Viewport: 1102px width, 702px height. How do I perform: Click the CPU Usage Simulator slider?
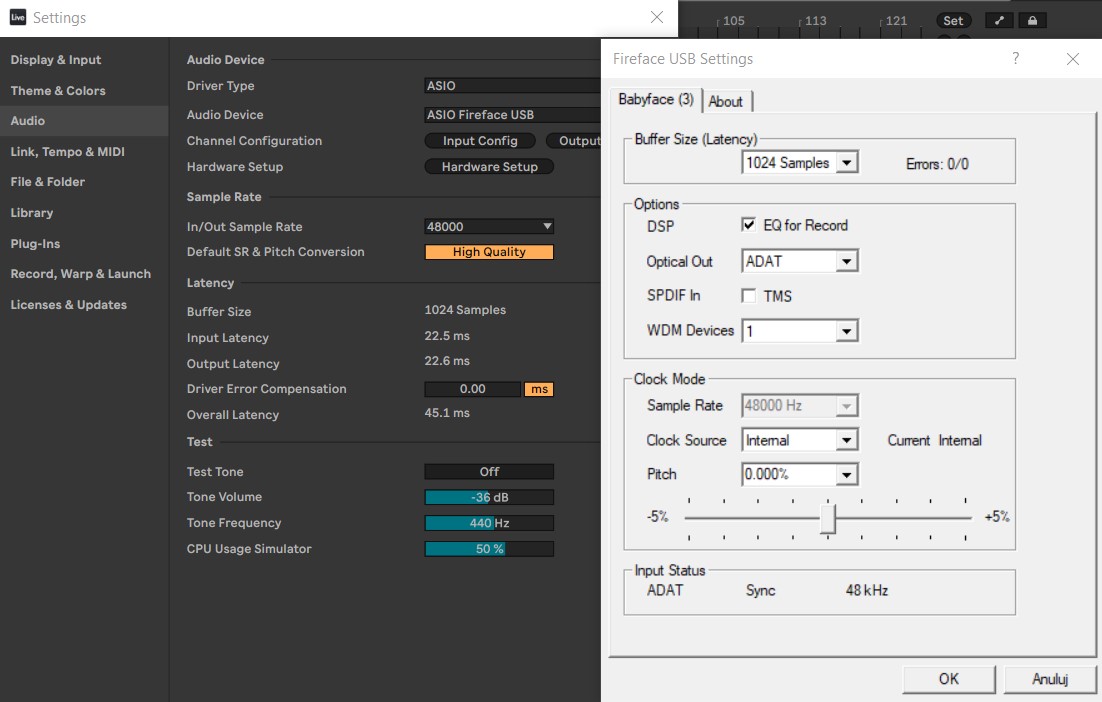[489, 549]
